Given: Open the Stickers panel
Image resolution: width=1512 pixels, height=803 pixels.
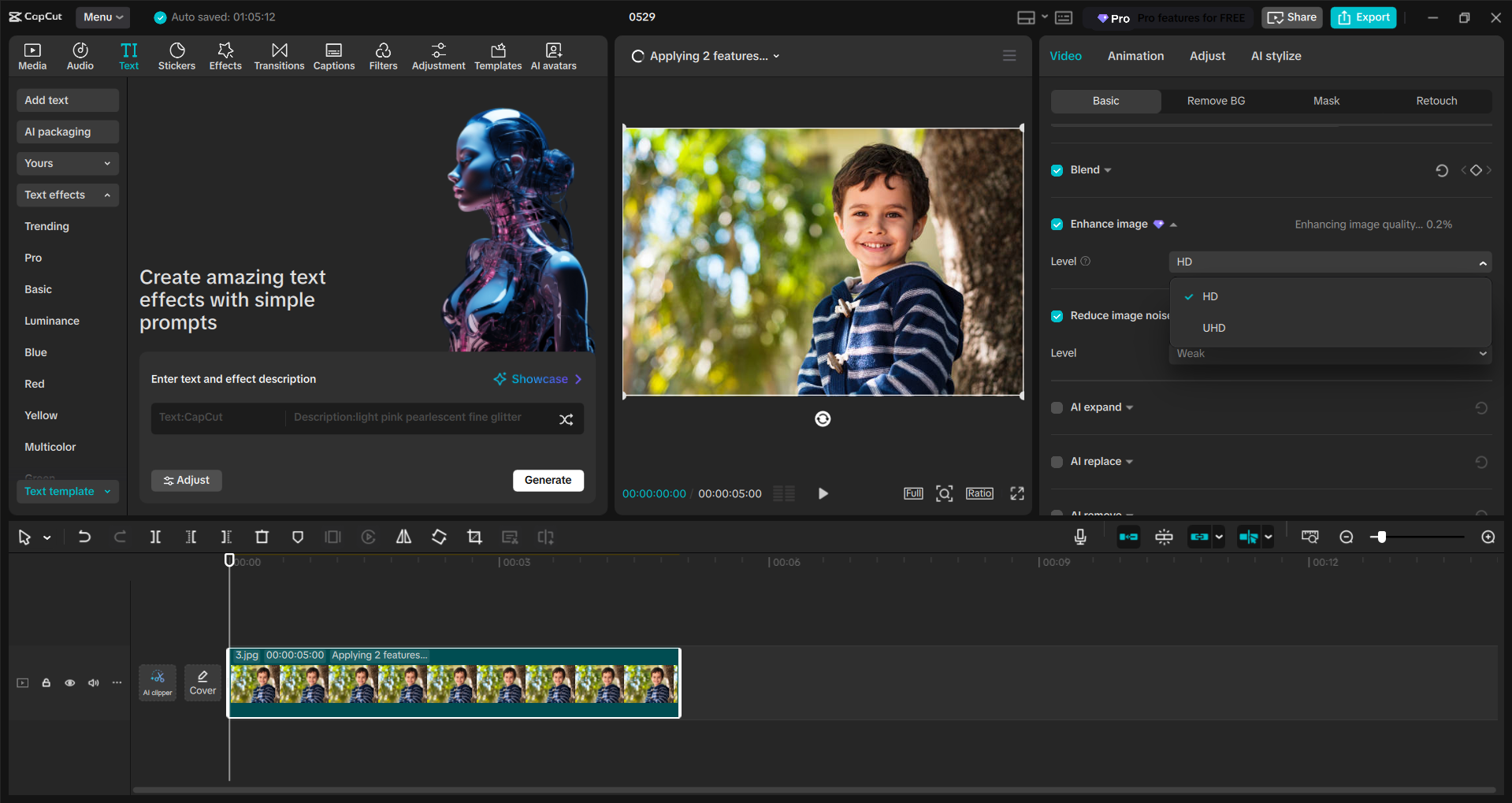Looking at the screenshot, I should coord(176,55).
